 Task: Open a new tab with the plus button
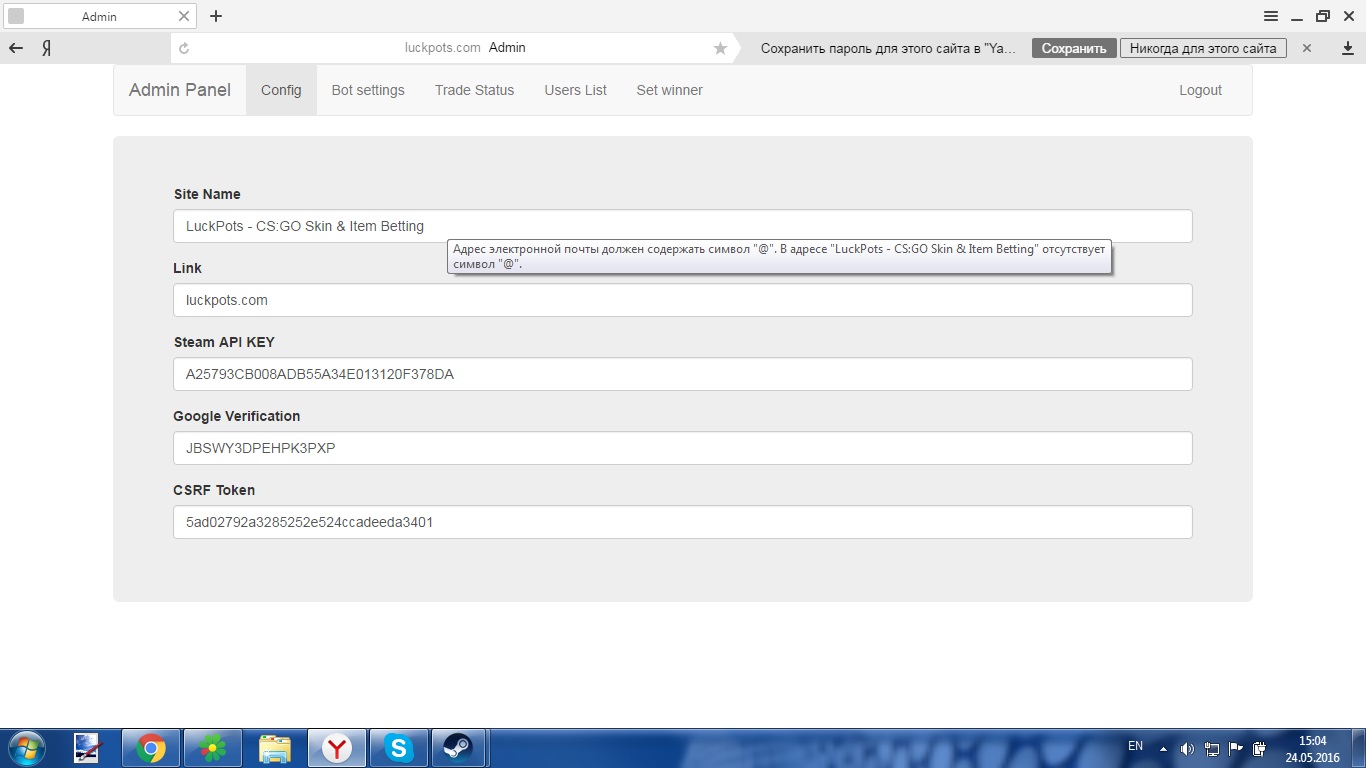pyautogui.click(x=216, y=16)
